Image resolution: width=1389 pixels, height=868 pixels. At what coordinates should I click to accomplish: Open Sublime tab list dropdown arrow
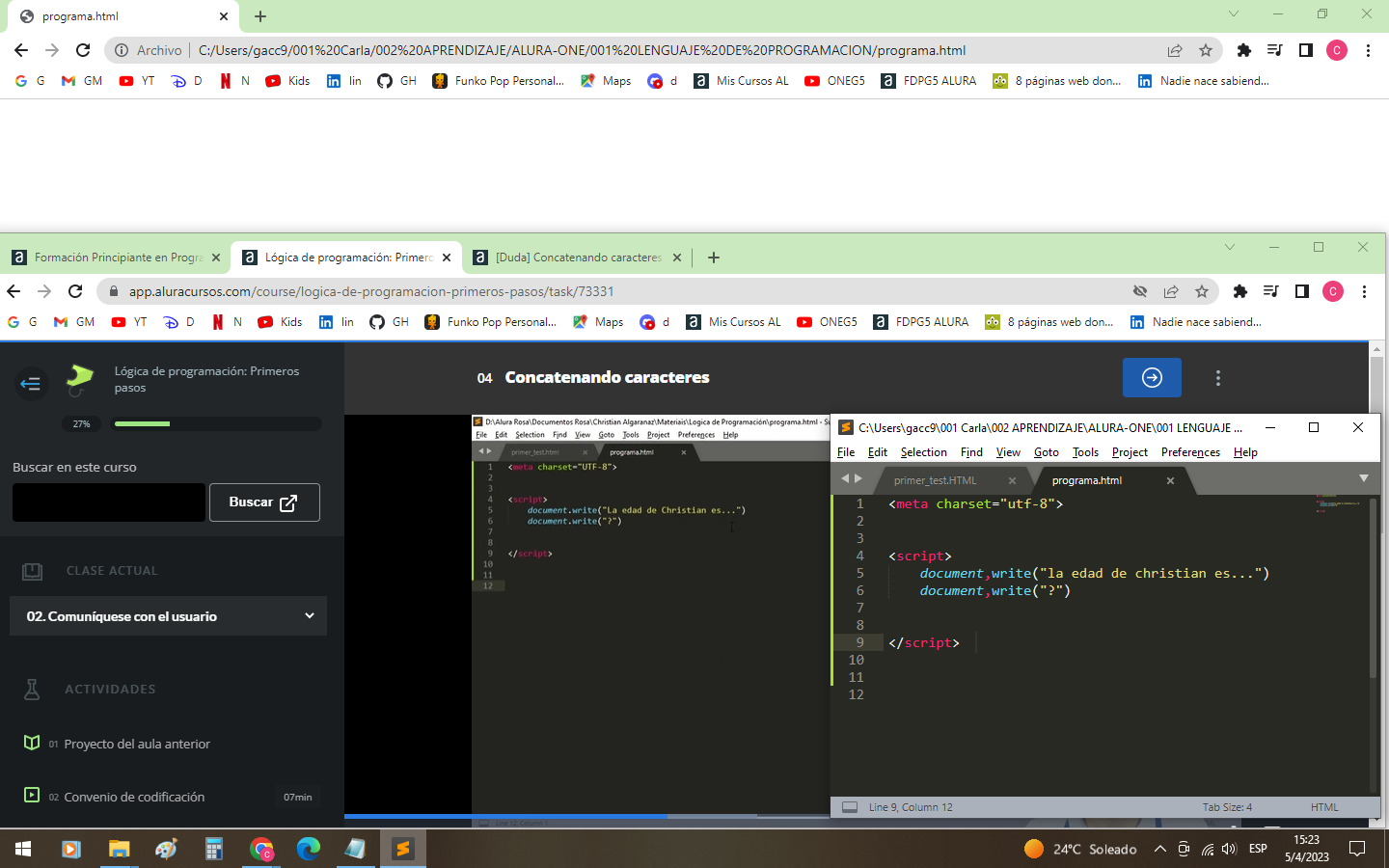tap(1364, 478)
